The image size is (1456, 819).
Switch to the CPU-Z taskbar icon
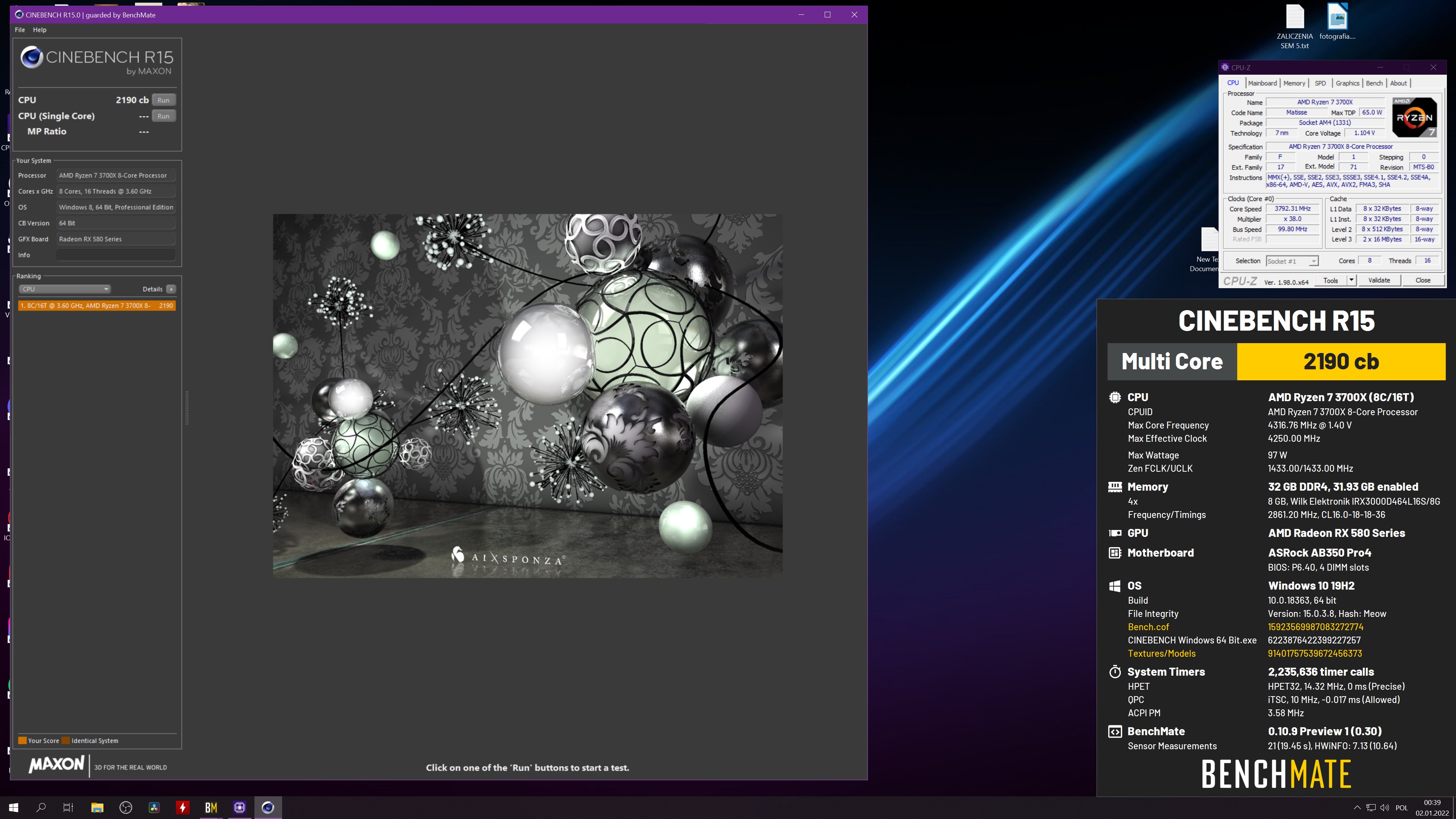240,808
